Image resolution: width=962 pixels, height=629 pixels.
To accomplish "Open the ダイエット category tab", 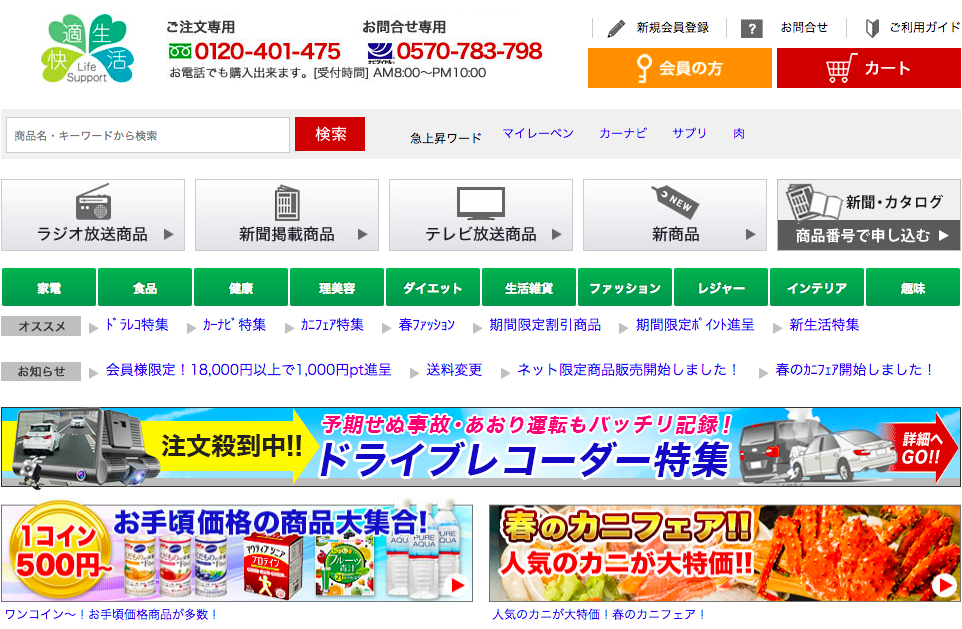I will pos(433,287).
